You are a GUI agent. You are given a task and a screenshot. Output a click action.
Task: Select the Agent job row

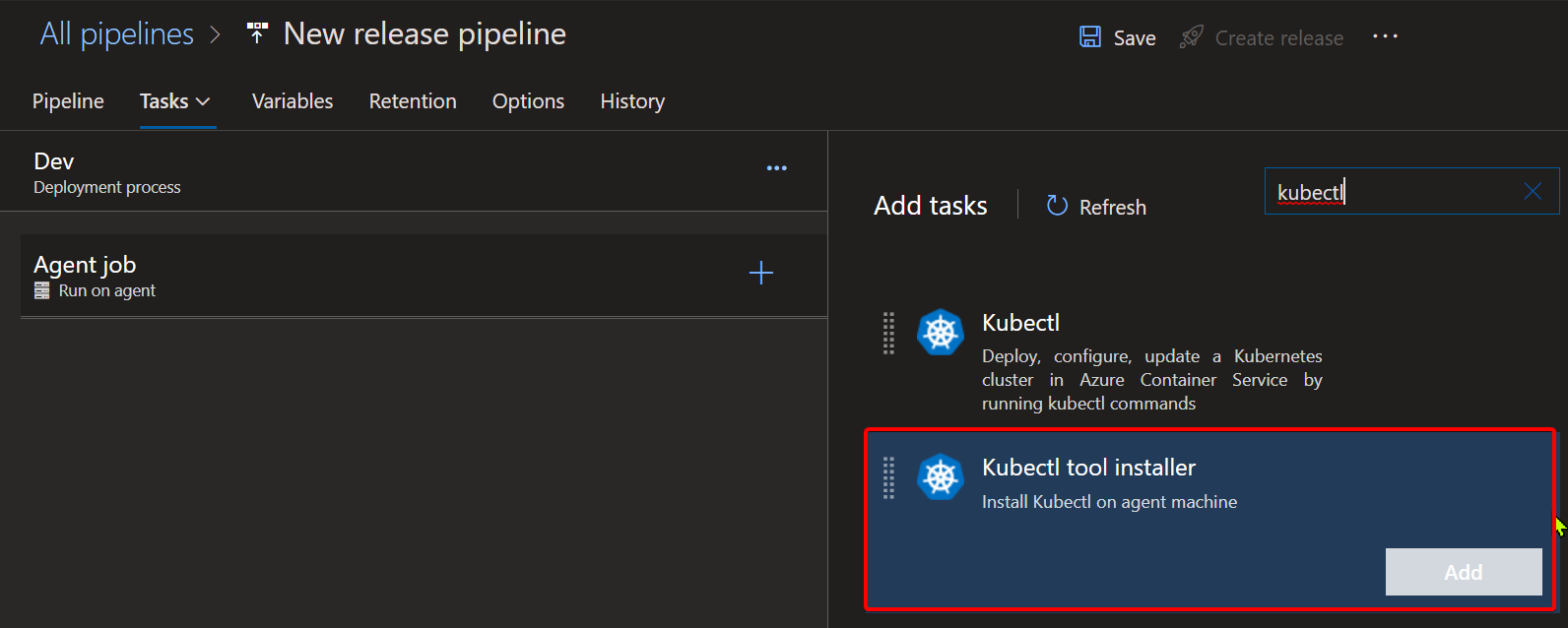(424, 276)
